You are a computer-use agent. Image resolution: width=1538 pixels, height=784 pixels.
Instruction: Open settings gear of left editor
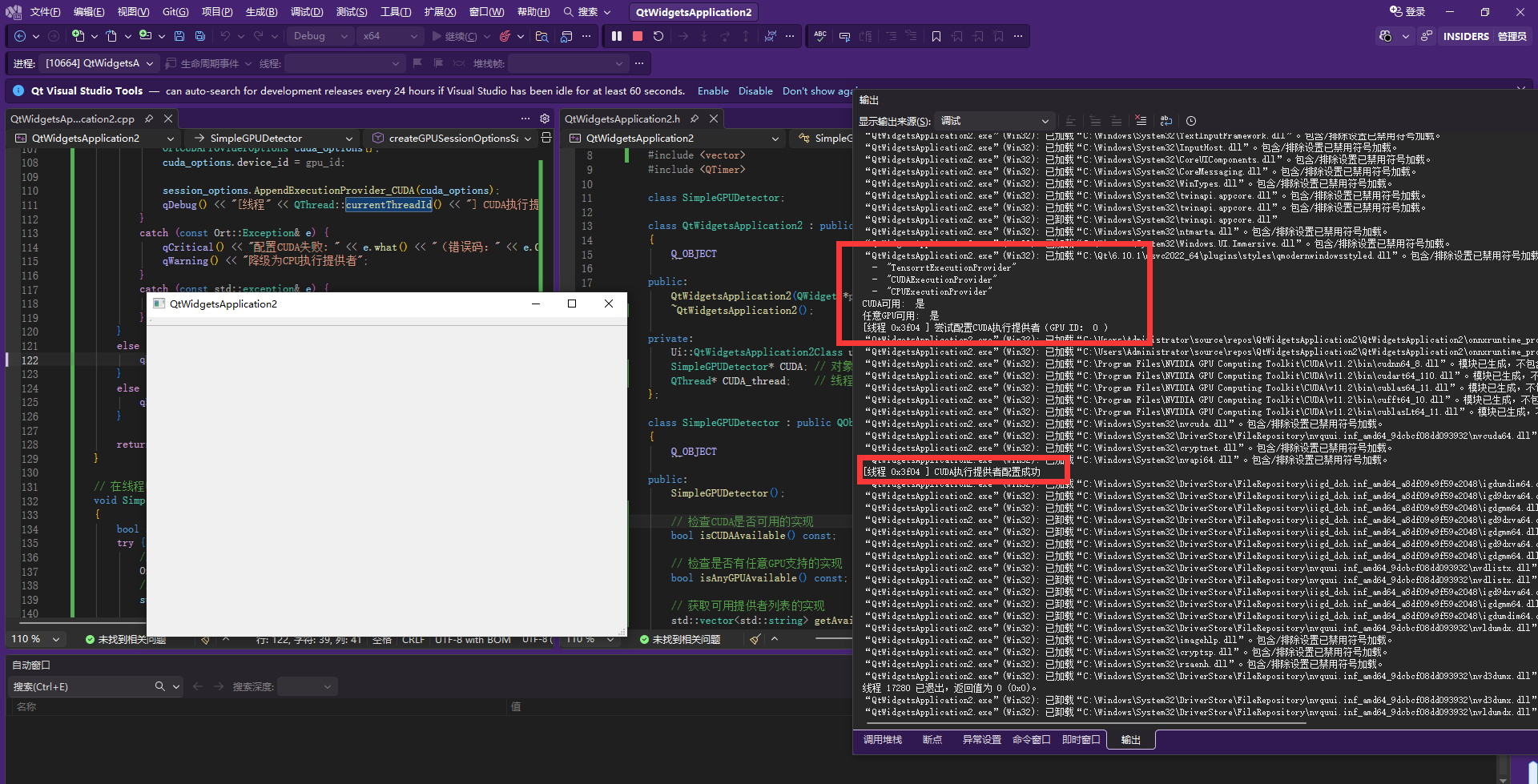545,119
